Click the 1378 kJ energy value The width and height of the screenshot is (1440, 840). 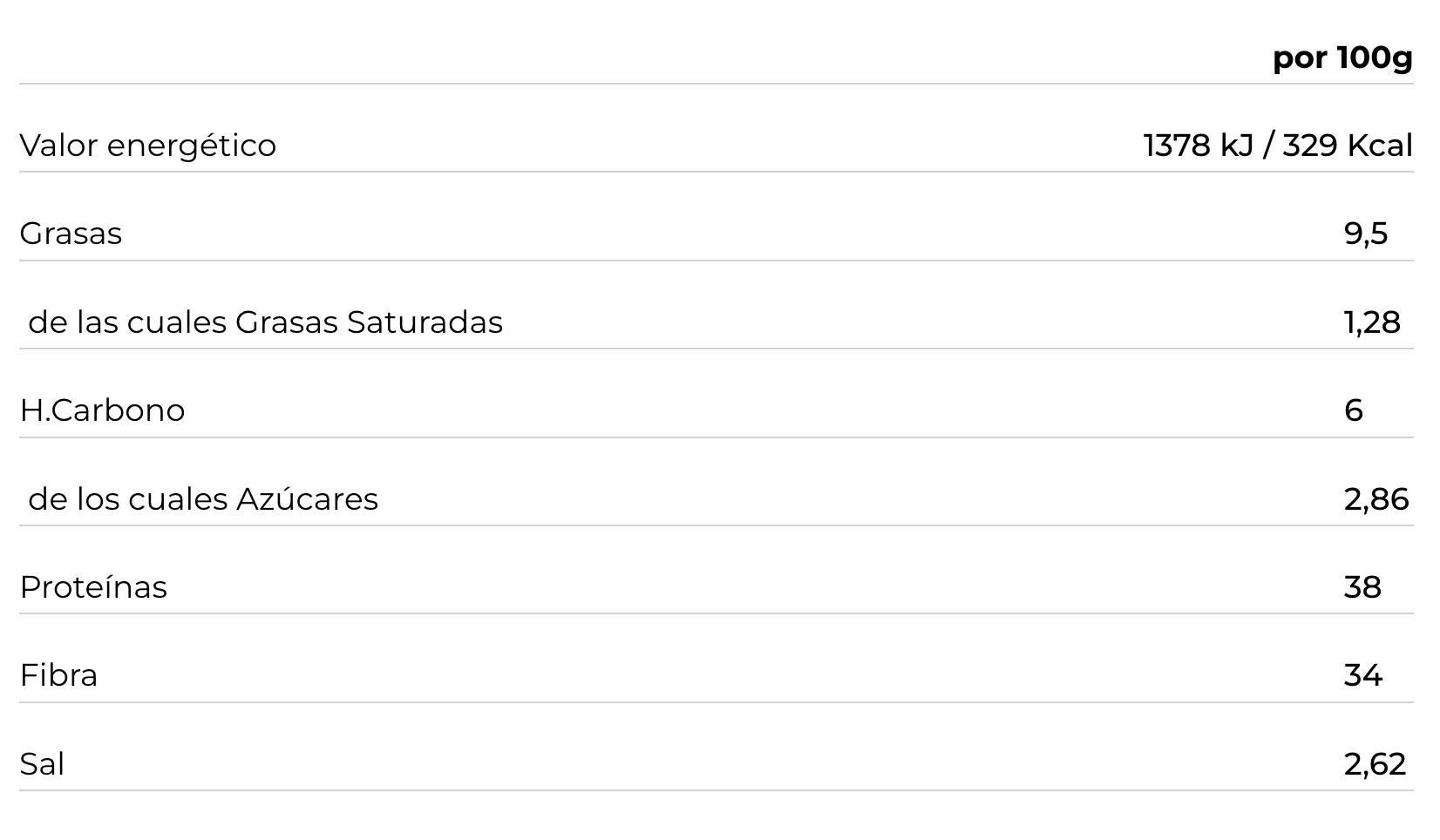pos(1197,146)
